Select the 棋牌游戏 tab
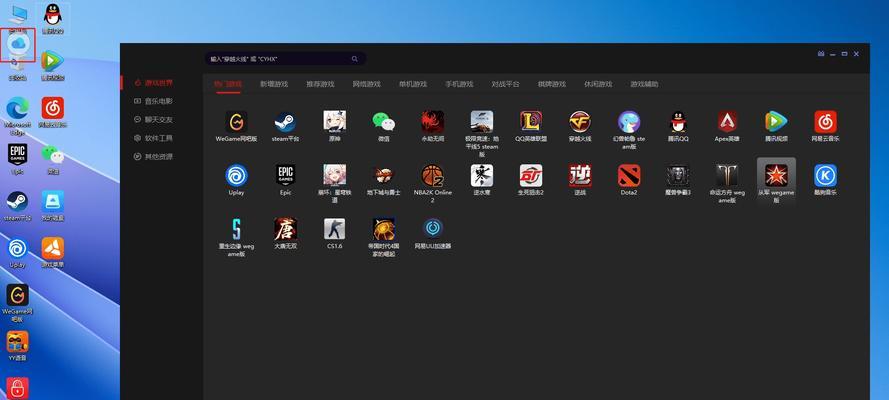Image resolution: width=889 pixels, height=400 pixels. 552,84
